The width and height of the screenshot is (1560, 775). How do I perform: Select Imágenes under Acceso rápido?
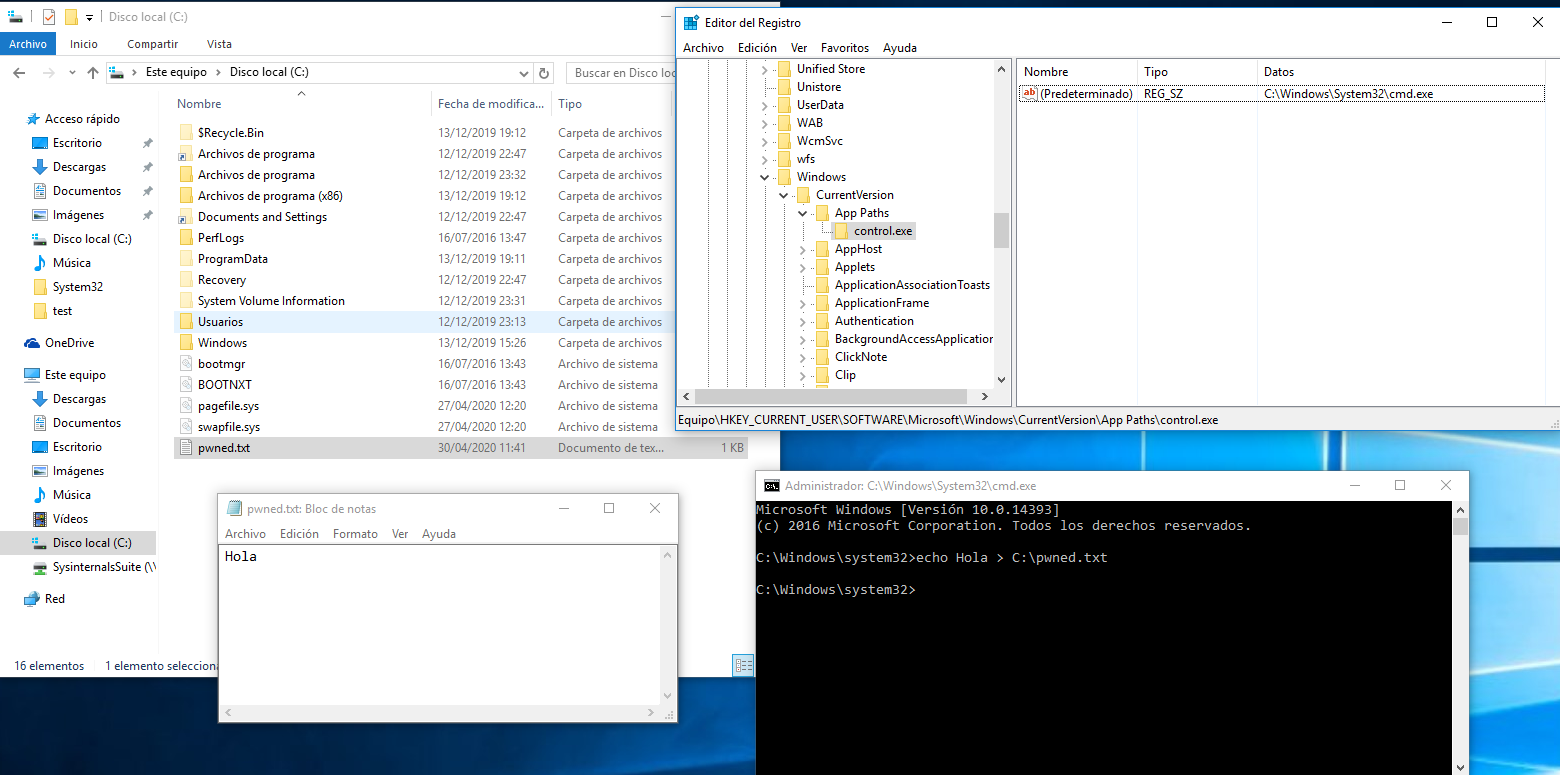tap(78, 215)
